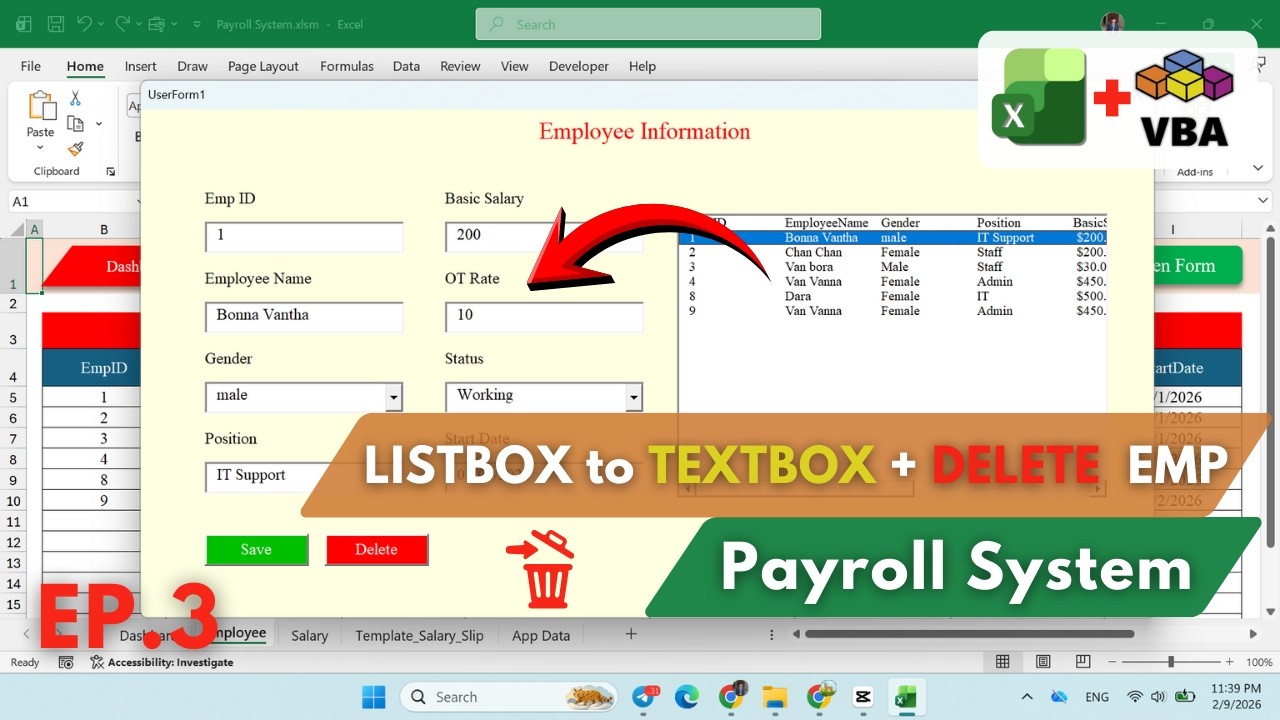1280x720 pixels.
Task: Click the Copy icon in Clipboard group
Action: click(75, 123)
